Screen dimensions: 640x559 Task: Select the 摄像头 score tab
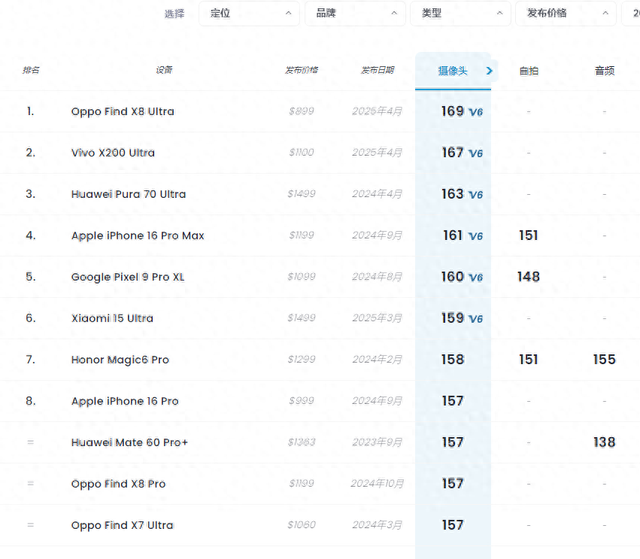click(x=453, y=71)
